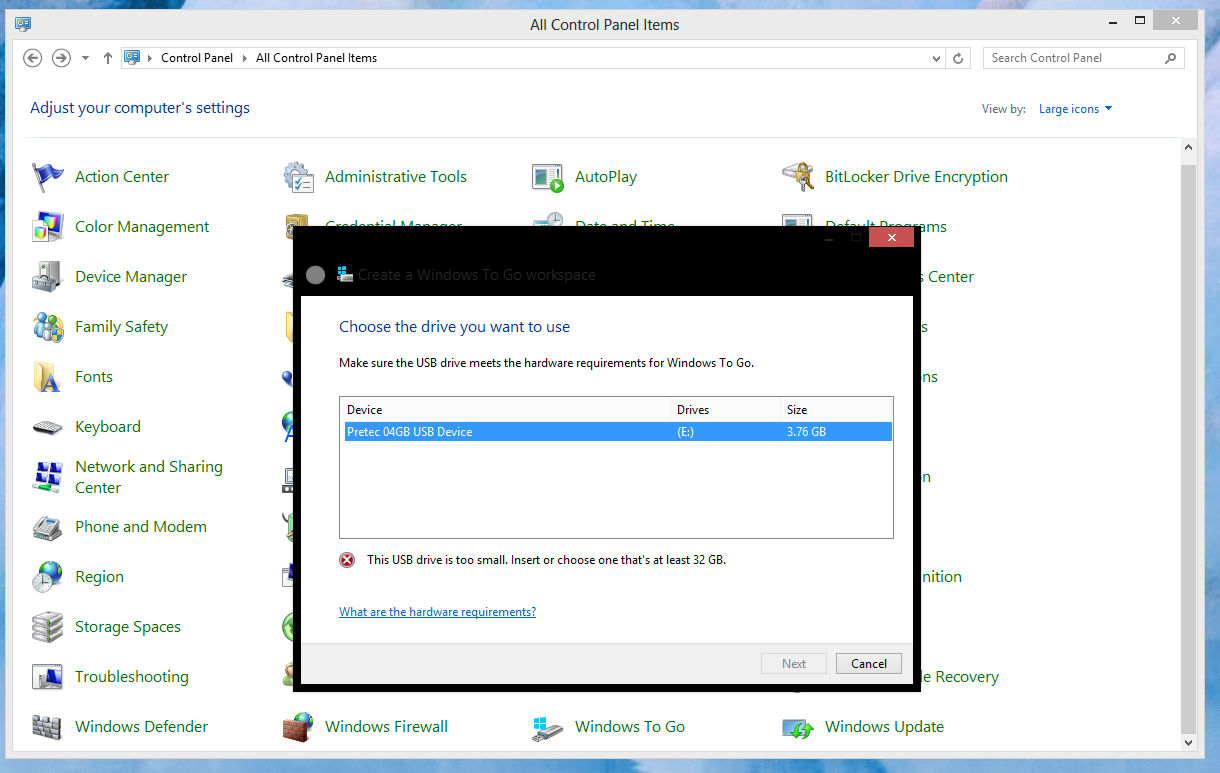Click the Forward arrow in Control Panel
The image size is (1220, 773).
[x=61, y=58]
